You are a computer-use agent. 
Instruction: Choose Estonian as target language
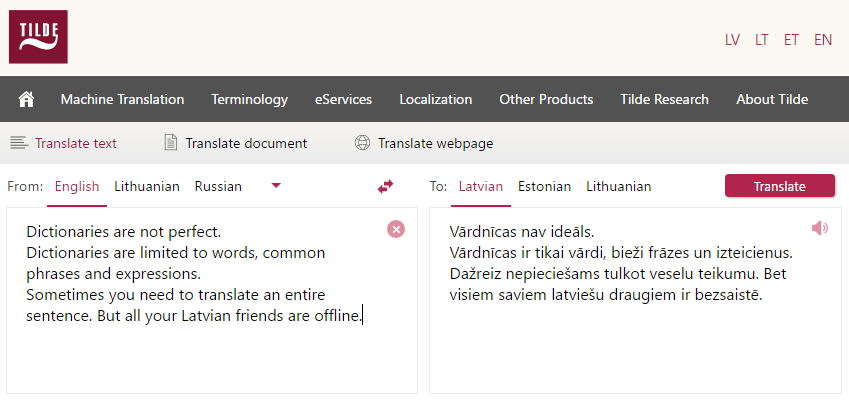pos(544,187)
